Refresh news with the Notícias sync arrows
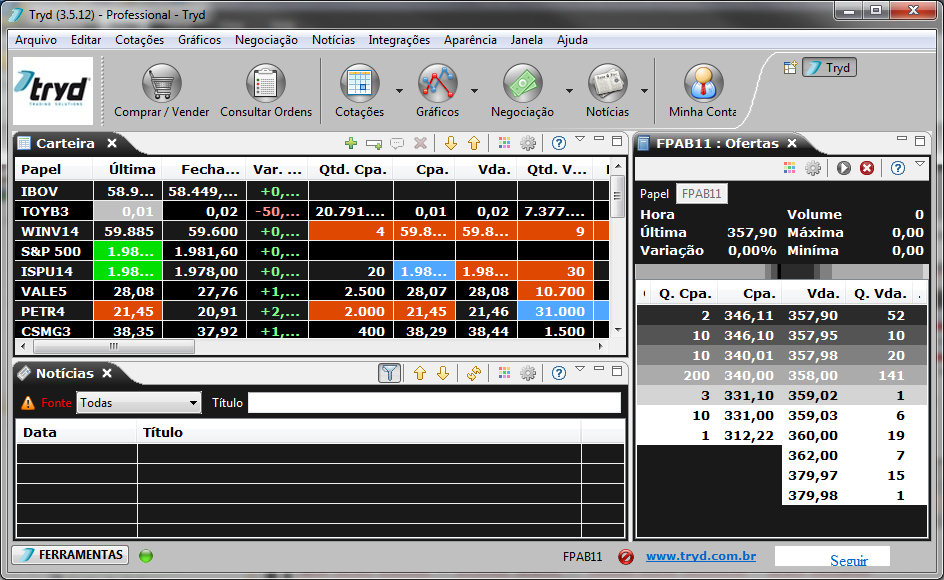944x580 pixels. pos(474,373)
